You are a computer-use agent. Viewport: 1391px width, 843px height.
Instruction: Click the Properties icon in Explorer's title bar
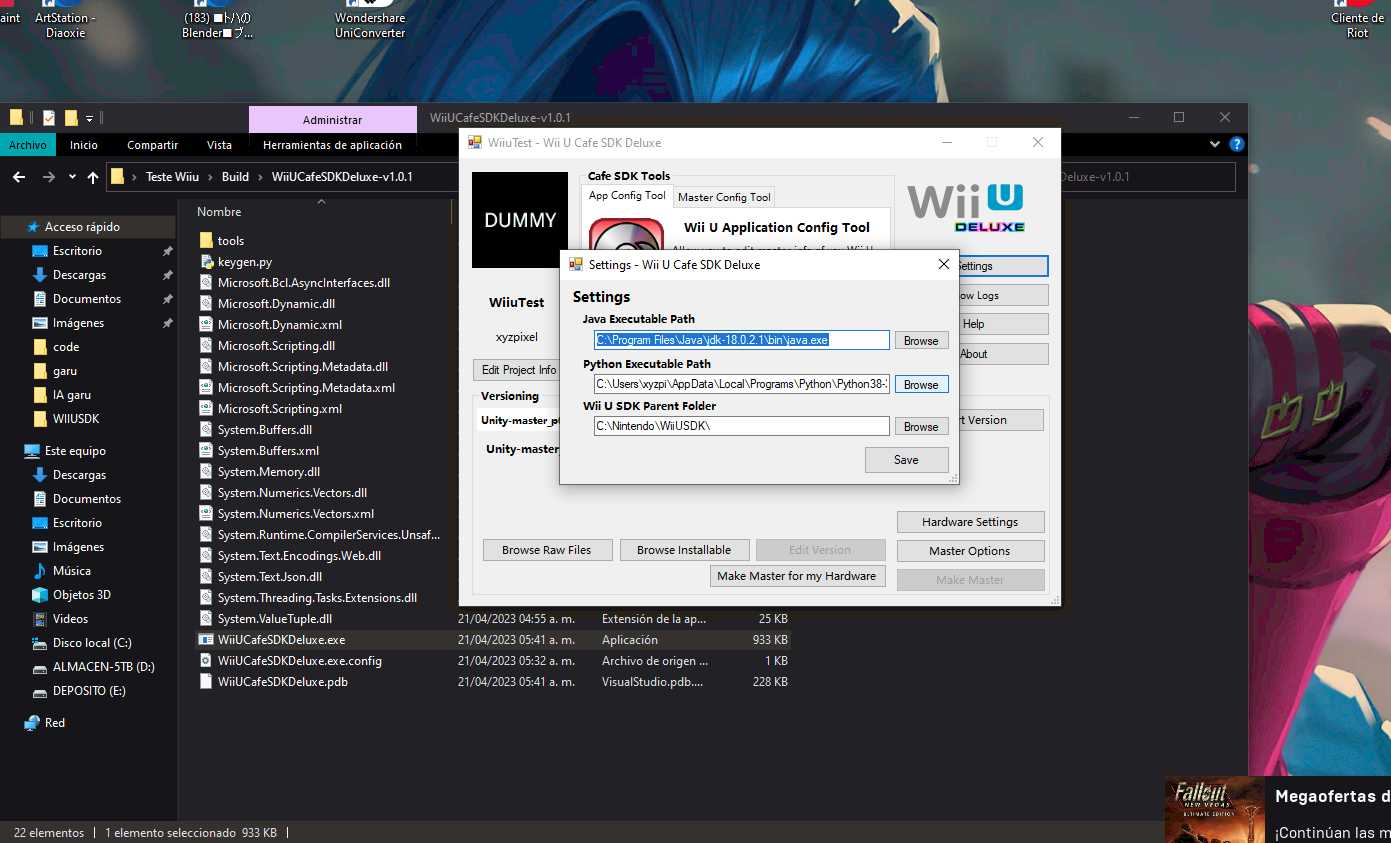[x=49, y=118]
